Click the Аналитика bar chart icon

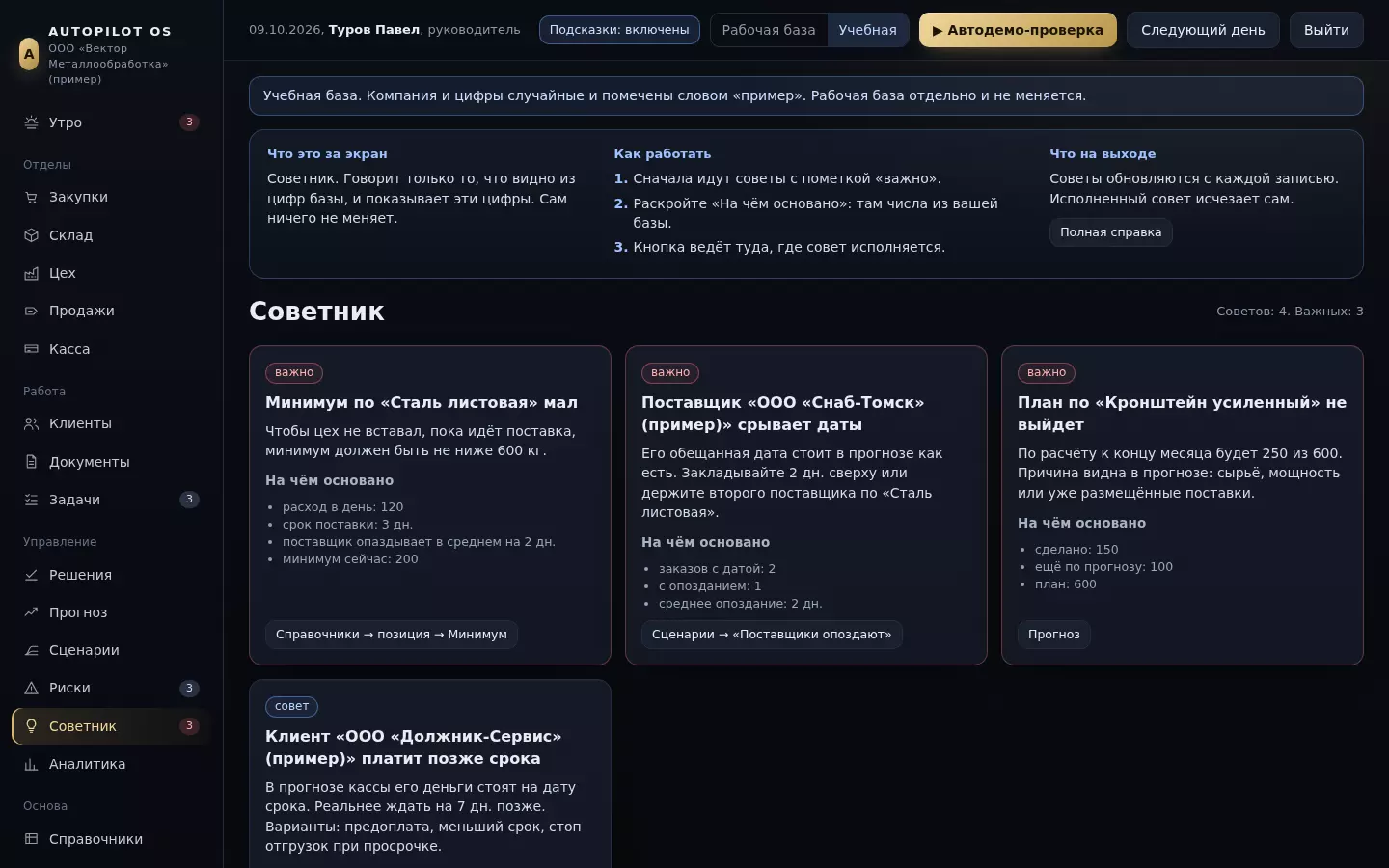[x=31, y=764]
